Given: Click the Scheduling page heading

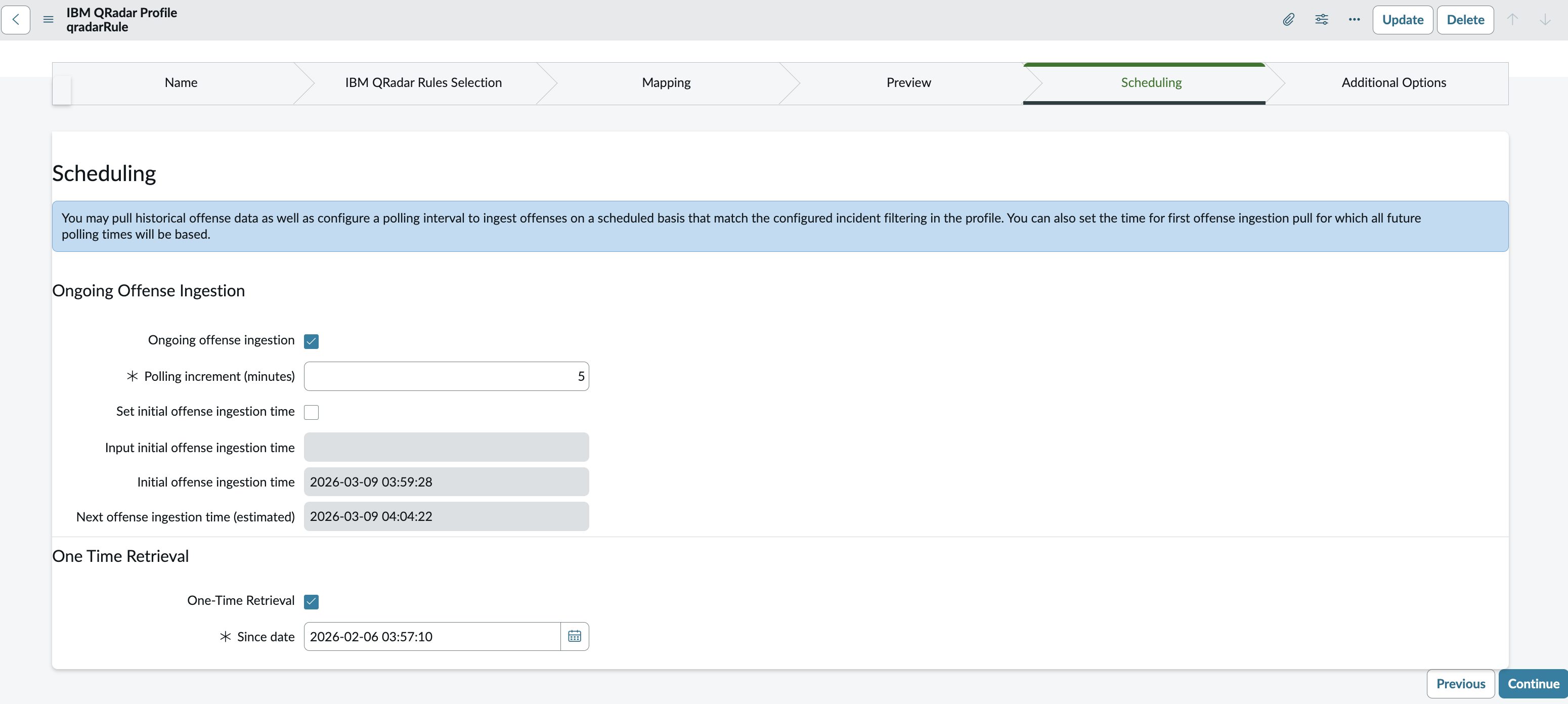Looking at the screenshot, I should coord(104,173).
